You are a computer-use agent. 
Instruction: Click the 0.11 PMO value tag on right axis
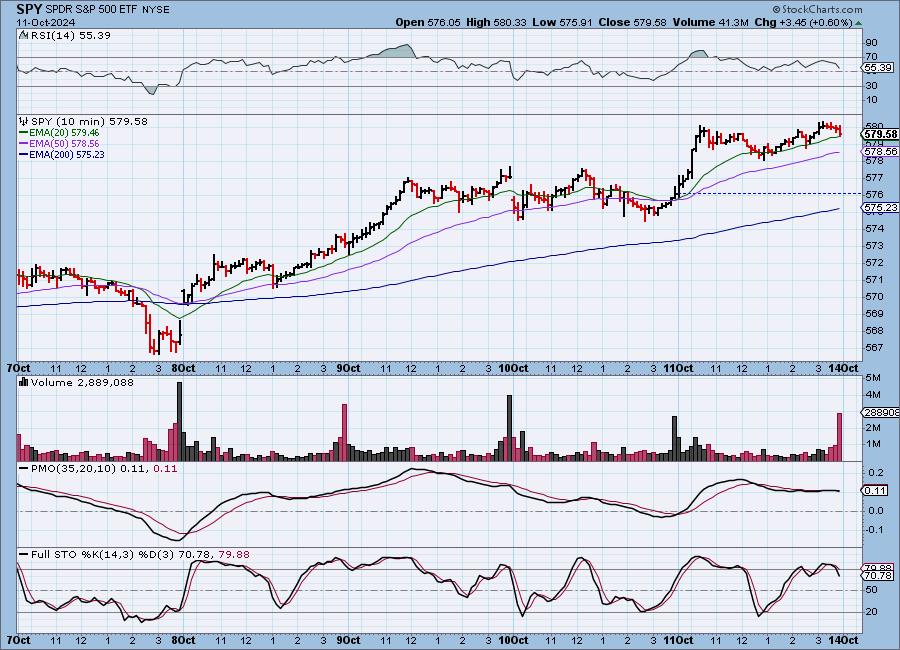click(876, 490)
